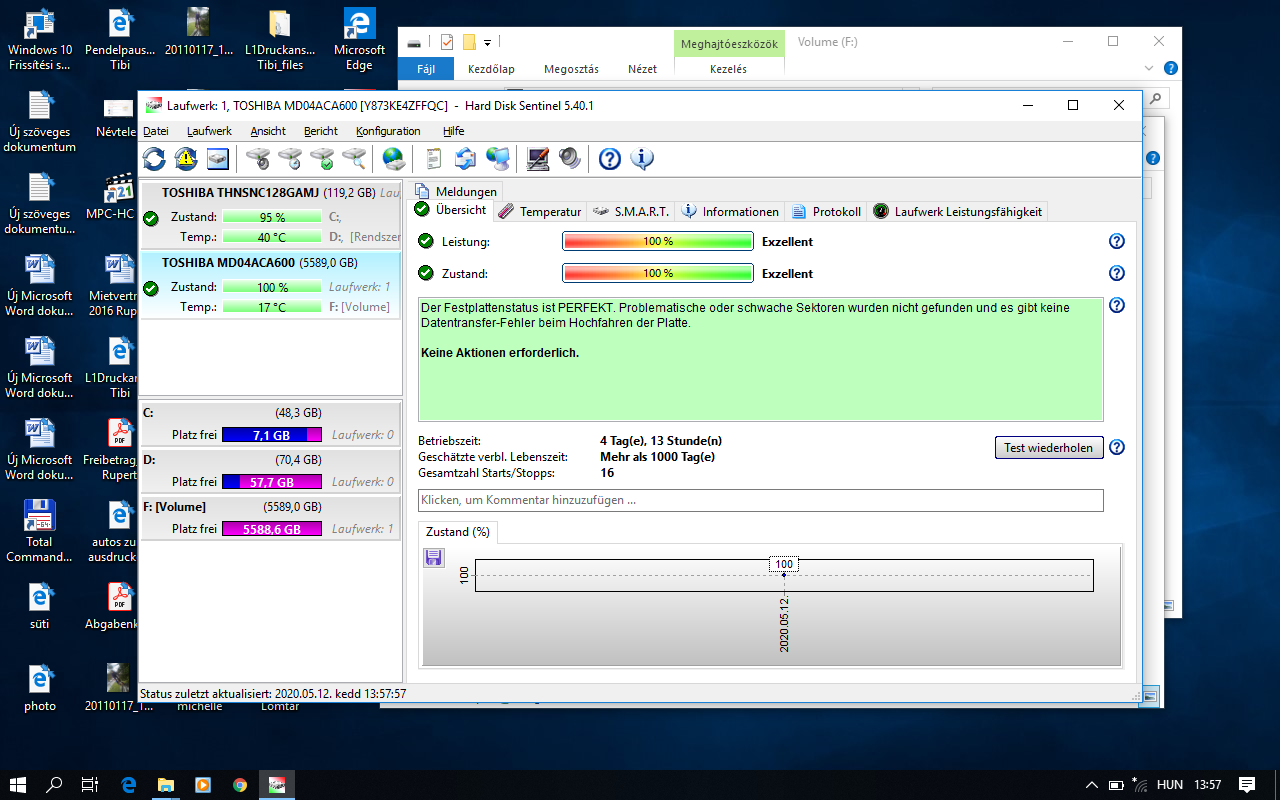
Task: Open the Laufwerk menu
Action: [x=209, y=131]
